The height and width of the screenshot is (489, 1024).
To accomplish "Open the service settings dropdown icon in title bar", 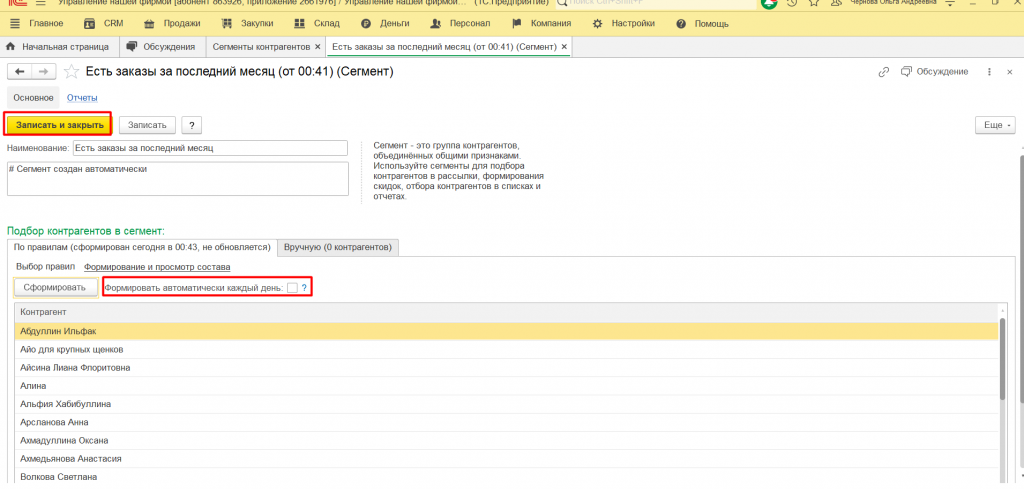I will [x=948, y=3].
